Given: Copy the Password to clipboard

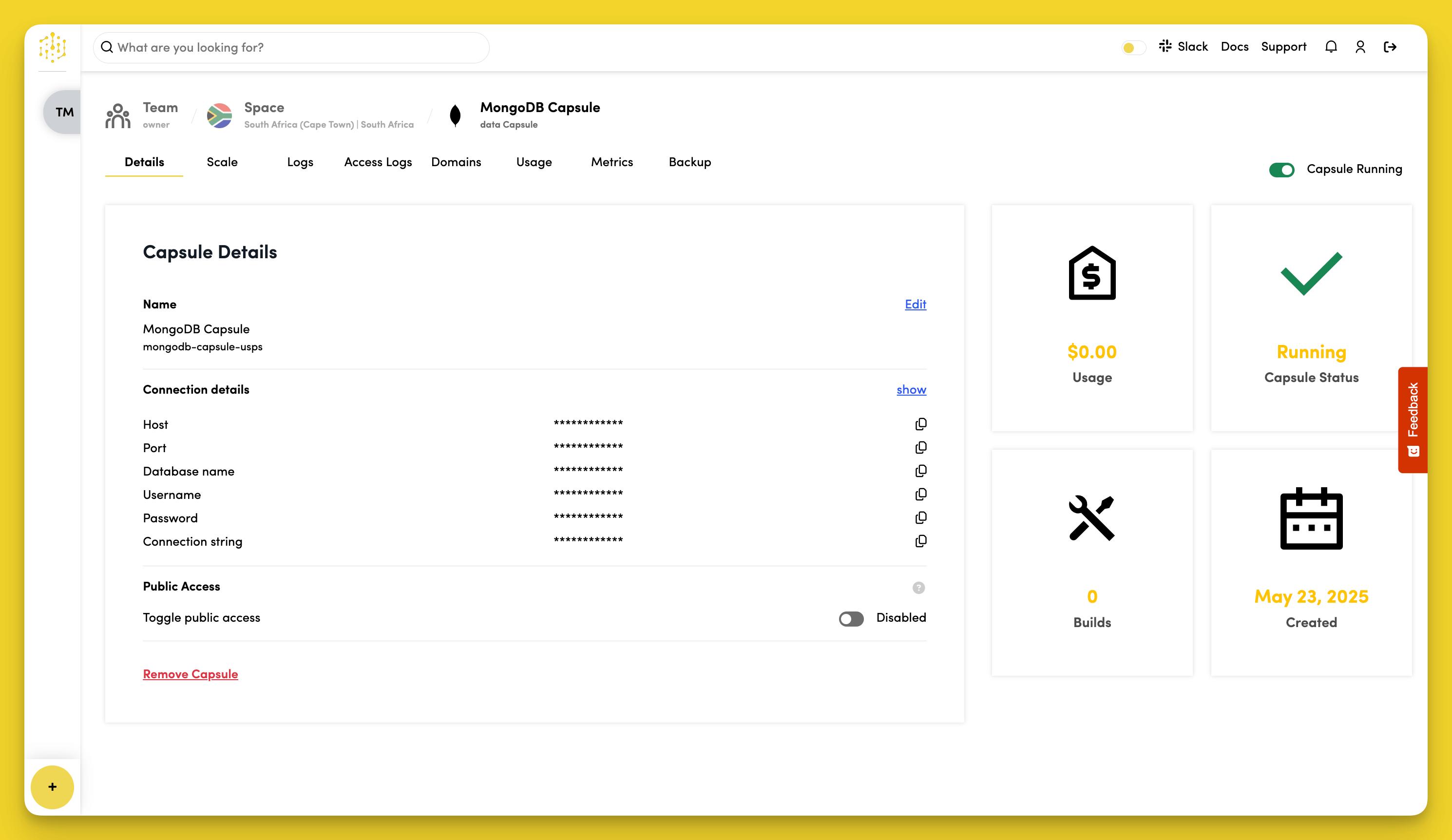Looking at the screenshot, I should [921, 517].
